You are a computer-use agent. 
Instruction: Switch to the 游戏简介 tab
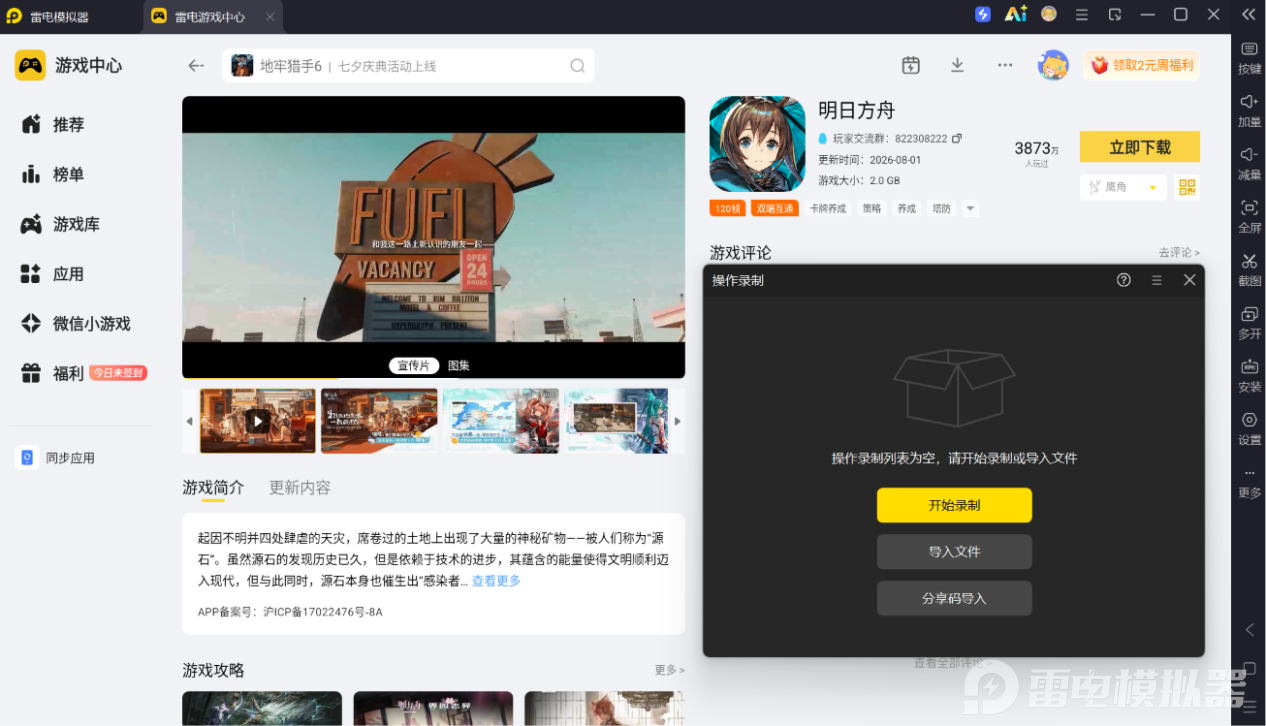tap(213, 488)
